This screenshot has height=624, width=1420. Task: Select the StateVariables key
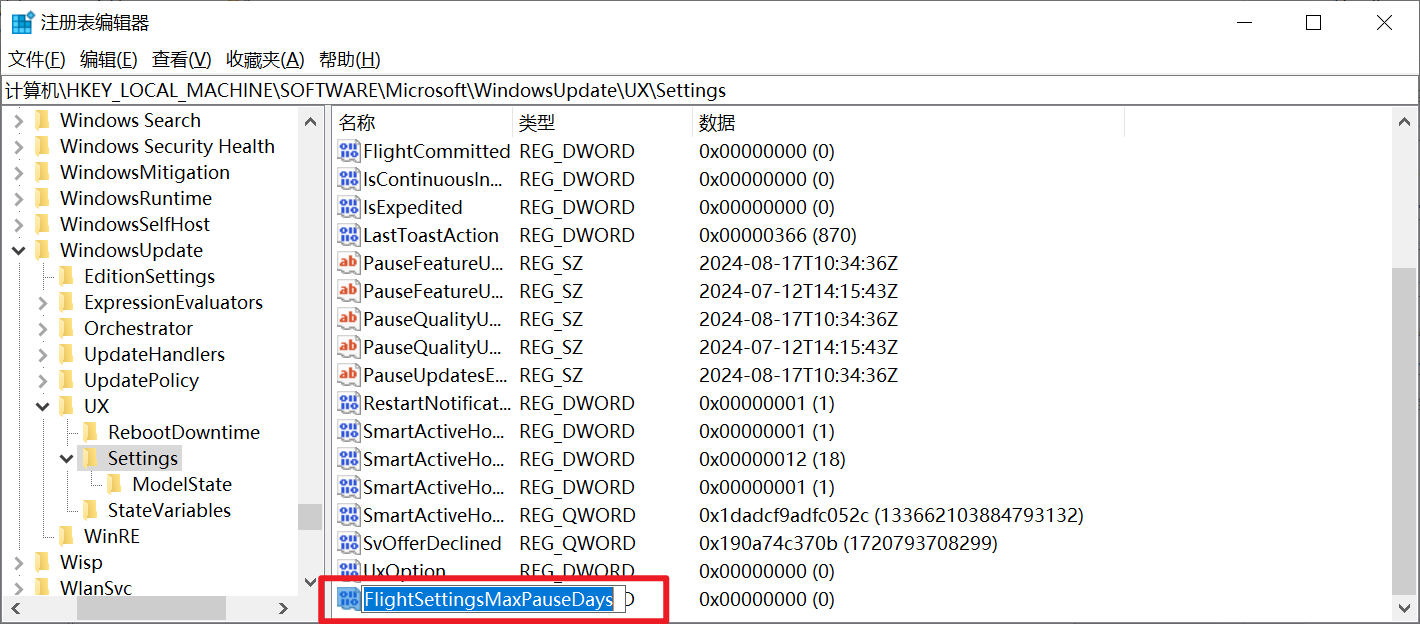(x=169, y=510)
